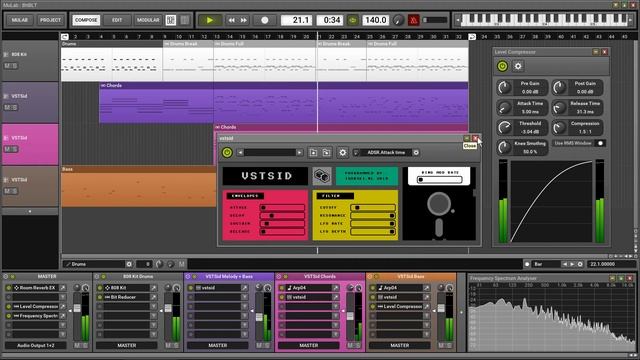
Task: Toggle the green loop button
Action: pos(353,20)
